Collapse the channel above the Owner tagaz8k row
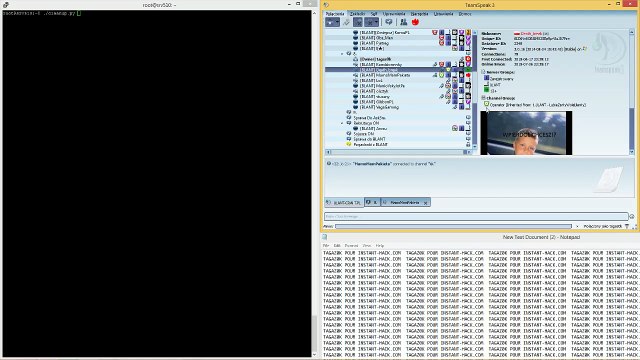640x360 pixels. pos(342,54)
